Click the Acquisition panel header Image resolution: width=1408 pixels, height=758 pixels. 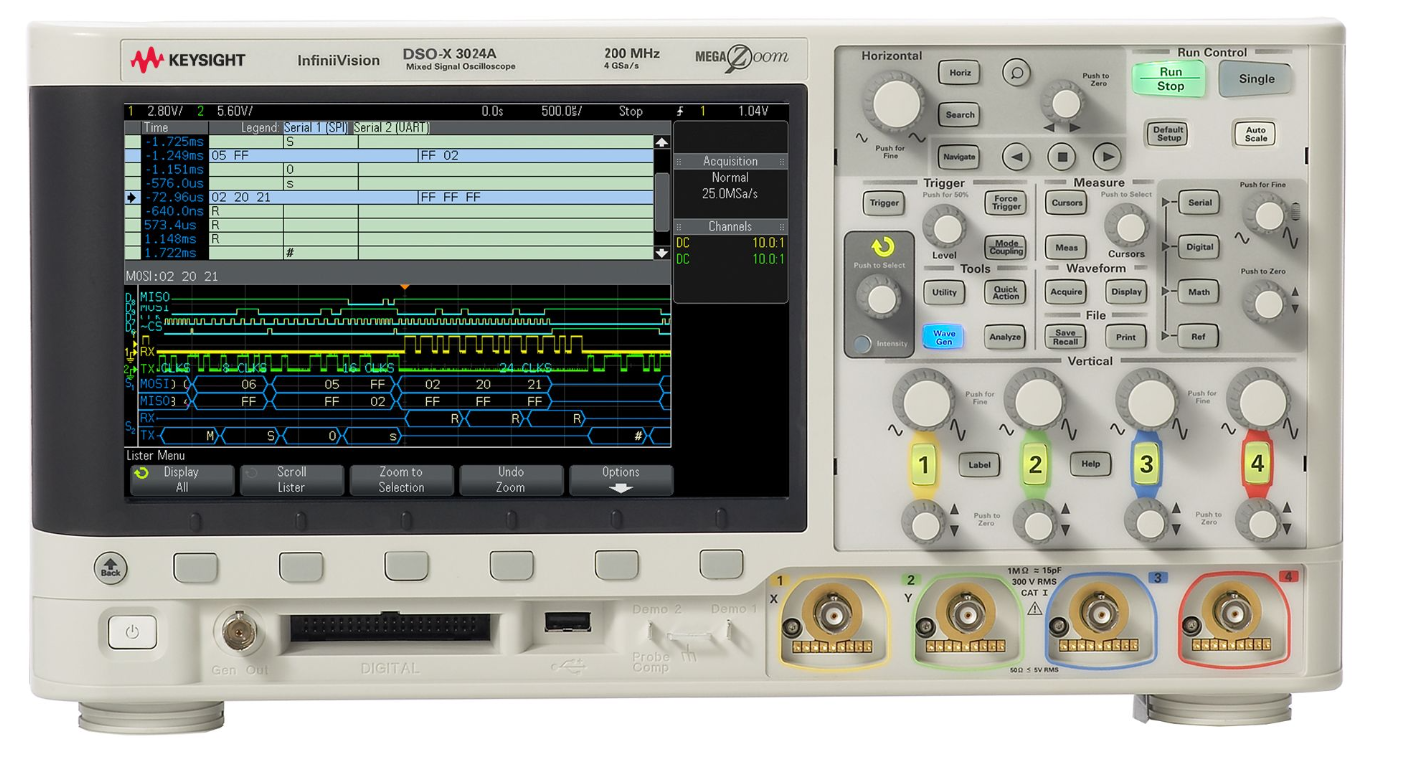point(730,161)
